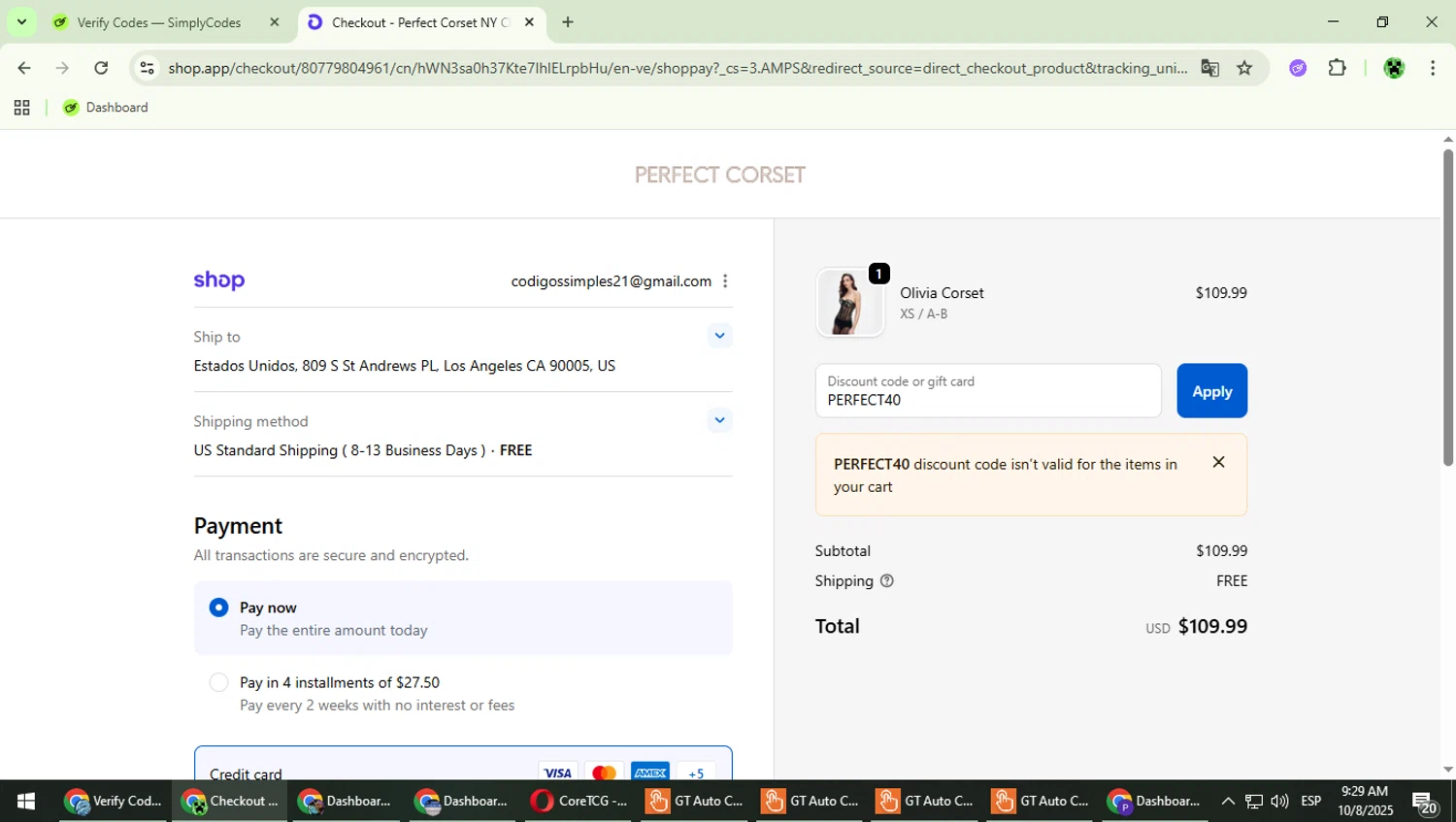1456x822 pixels.
Task: Focus the discount code input field
Action: tap(988, 391)
